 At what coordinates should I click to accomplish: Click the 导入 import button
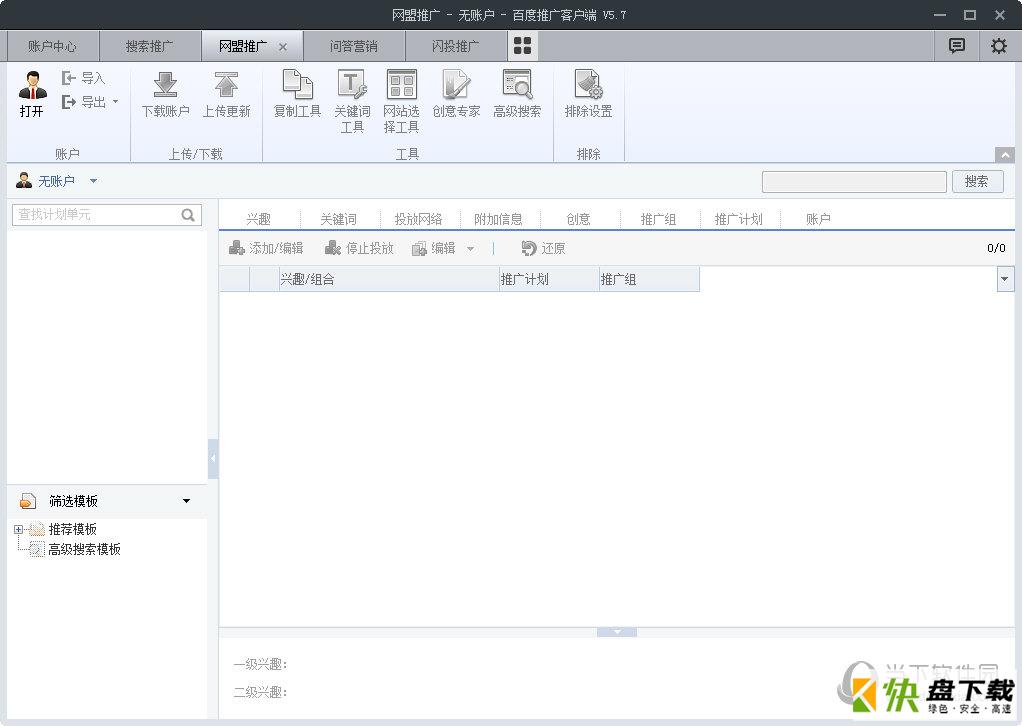(x=83, y=78)
